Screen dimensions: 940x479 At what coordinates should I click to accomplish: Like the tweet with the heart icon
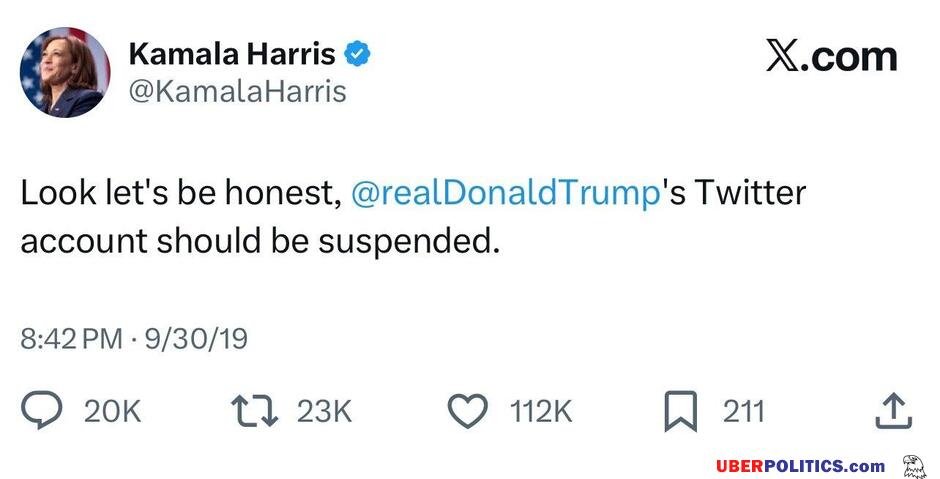coord(469,411)
